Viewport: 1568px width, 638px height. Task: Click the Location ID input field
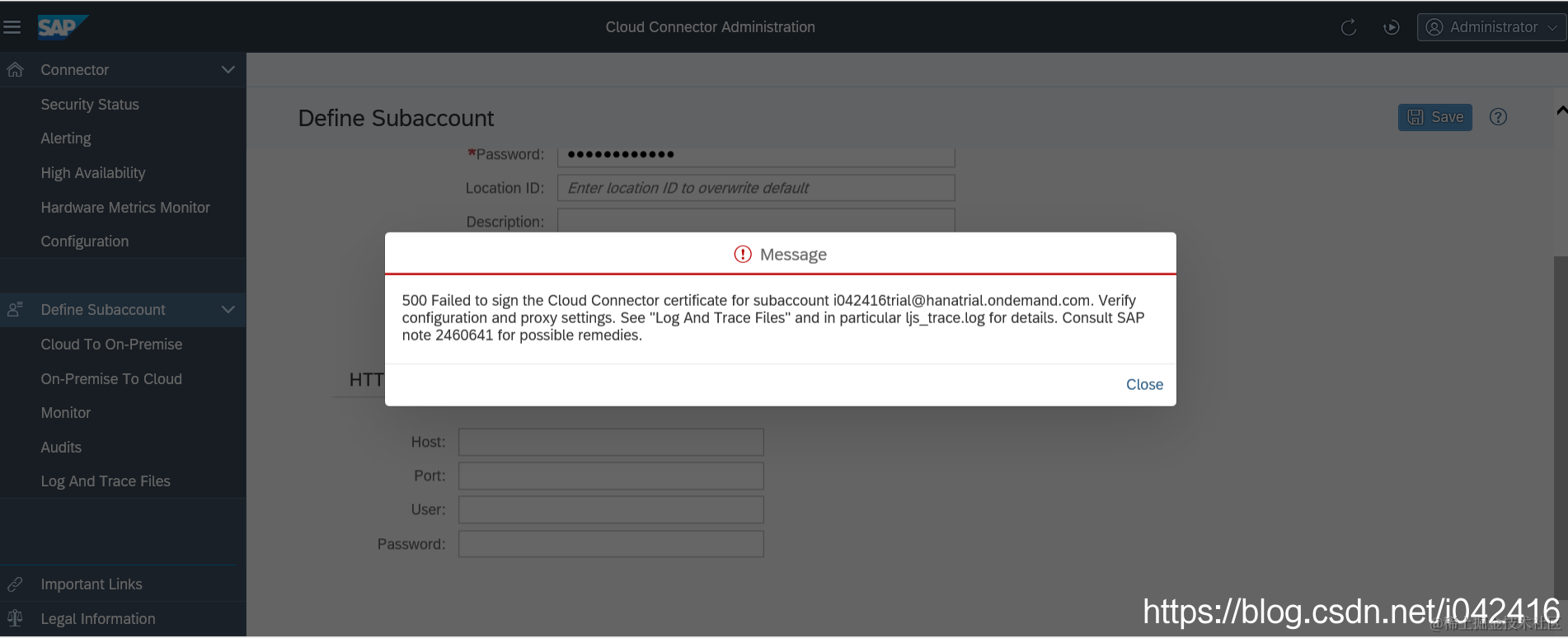click(756, 188)
